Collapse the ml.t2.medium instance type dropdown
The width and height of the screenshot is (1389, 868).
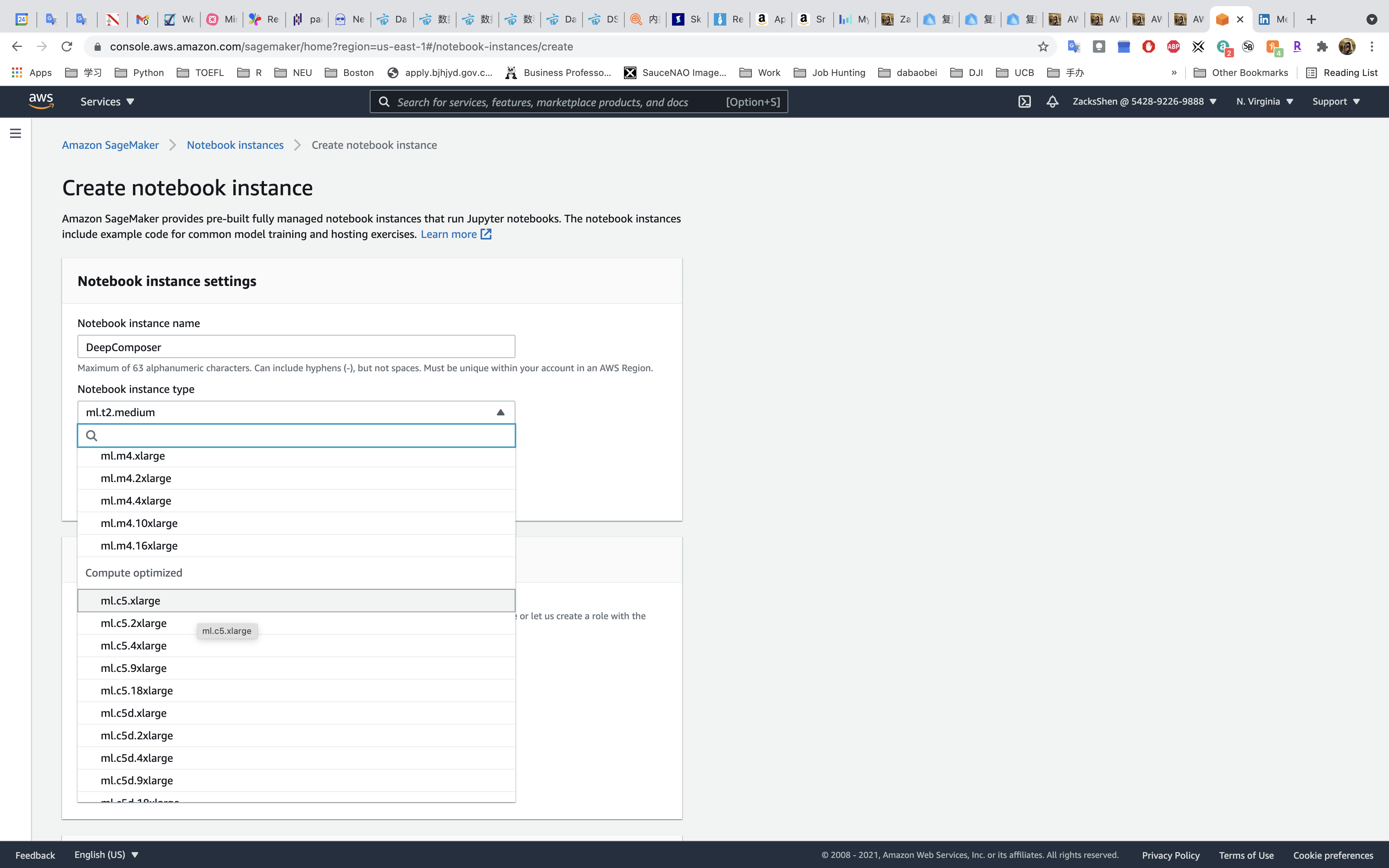coord(500,412)
